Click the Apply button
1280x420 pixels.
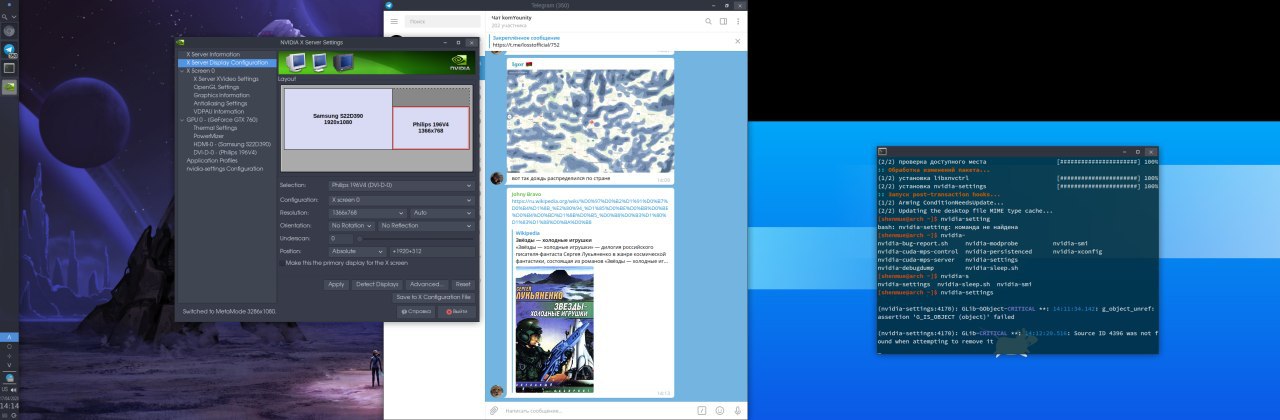coord(336,284)
